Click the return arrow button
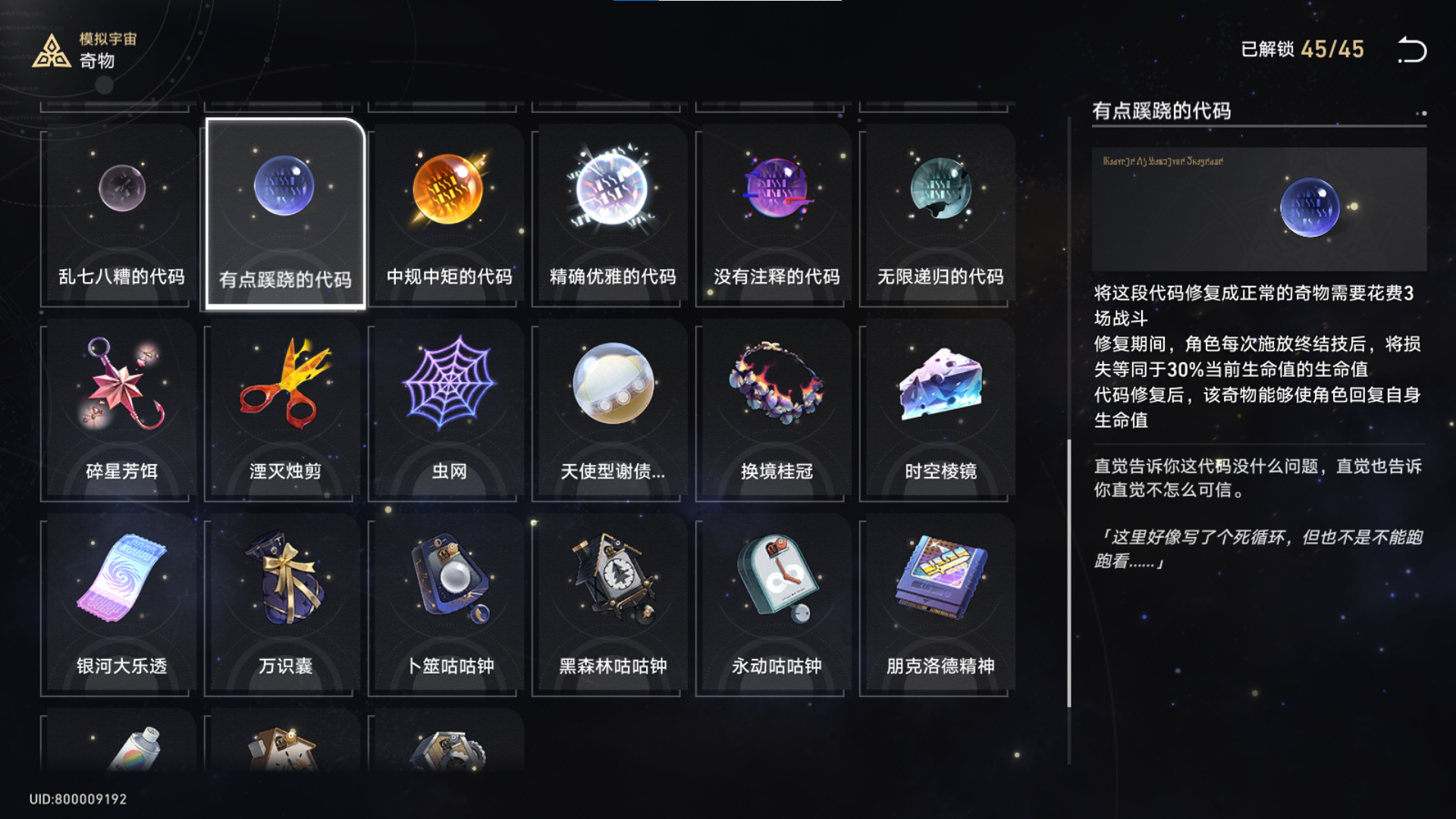The height and width of the screenshot is (819, 1456). (x=1411, y=50)
